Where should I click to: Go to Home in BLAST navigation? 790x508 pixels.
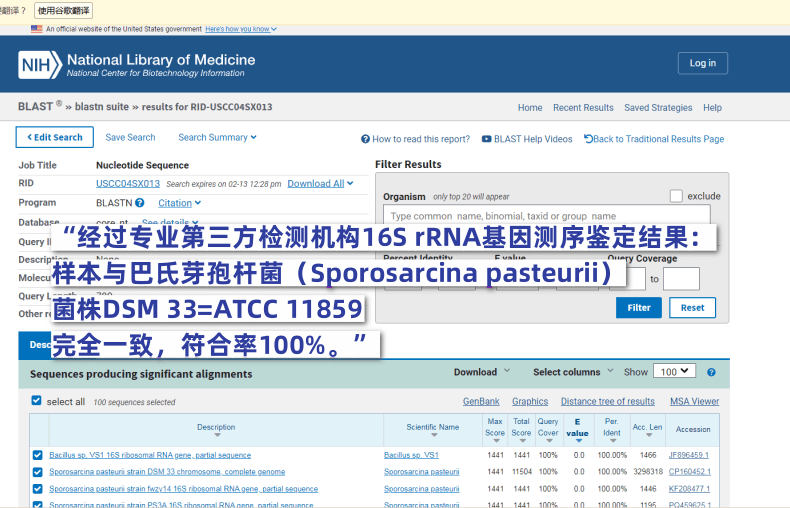pos(530,107)
